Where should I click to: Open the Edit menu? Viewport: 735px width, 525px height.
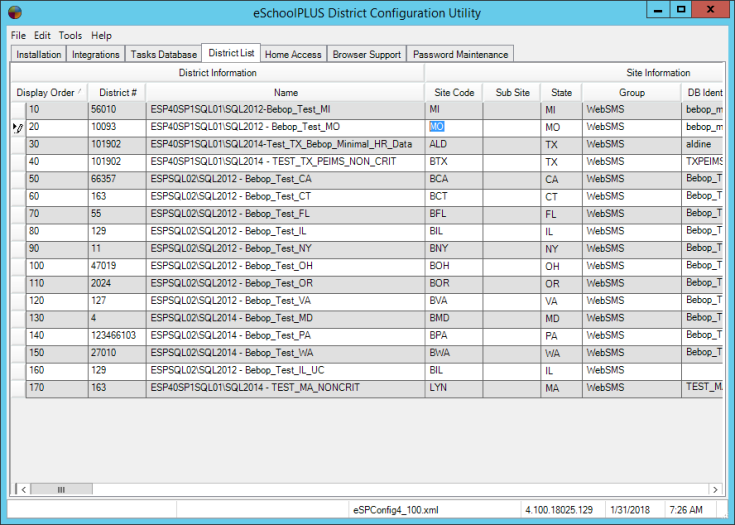click(x=42, y=35)
